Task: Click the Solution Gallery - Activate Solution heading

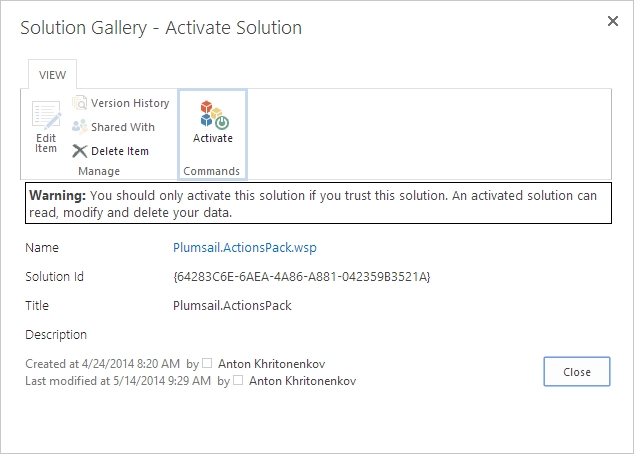Action: click(x=161, y=28)
